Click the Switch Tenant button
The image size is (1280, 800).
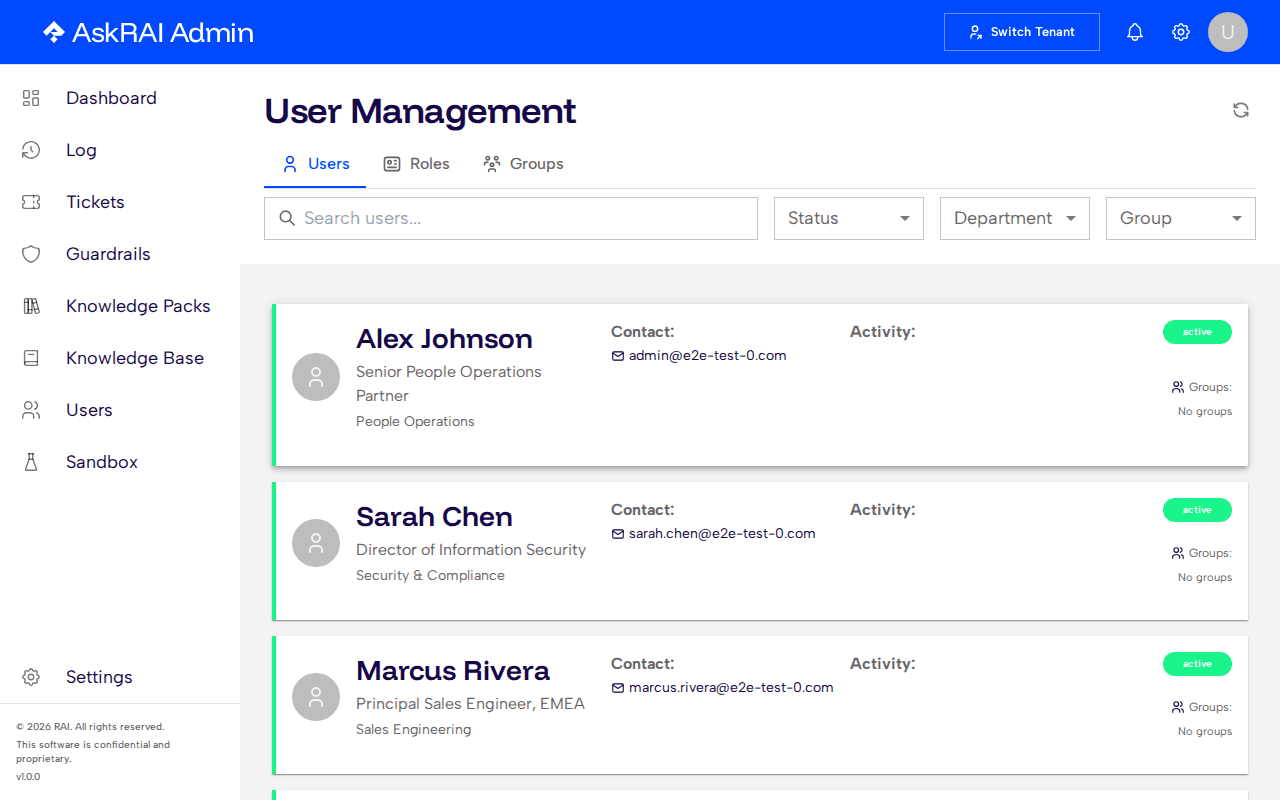click(x=1022, y=32)
